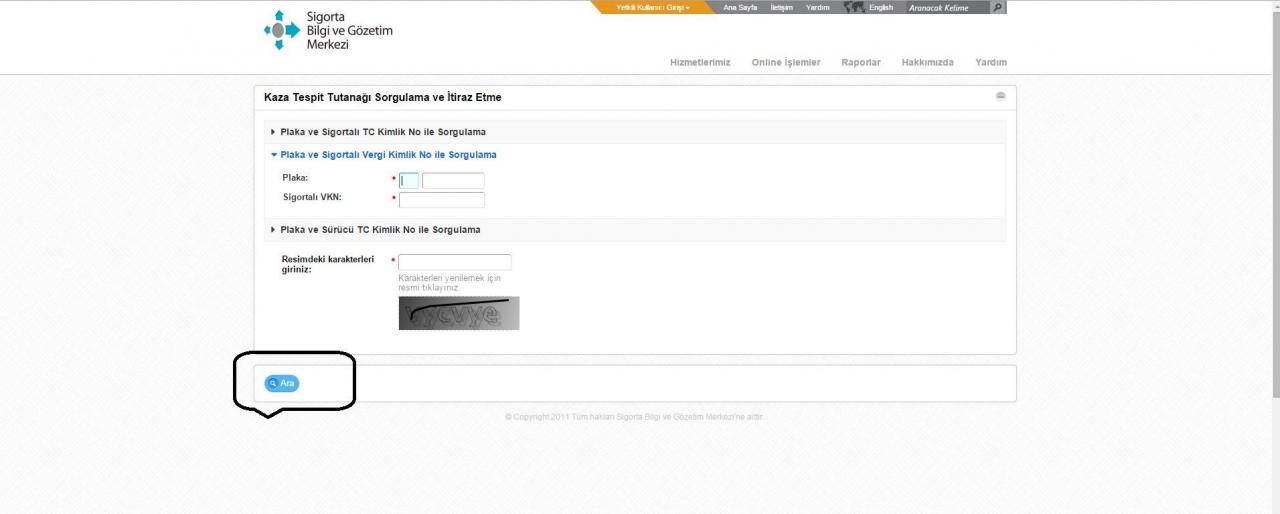Click the Sigorta Bilgi ve Gözetim Merkezi logo
The width and height of the screenshot is (1280, 514).
(327, 31)
